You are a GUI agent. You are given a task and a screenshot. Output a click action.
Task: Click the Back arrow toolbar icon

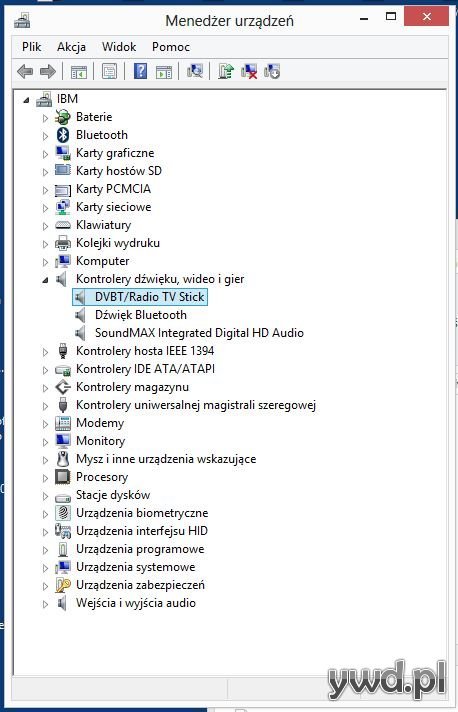coord(25,71)
